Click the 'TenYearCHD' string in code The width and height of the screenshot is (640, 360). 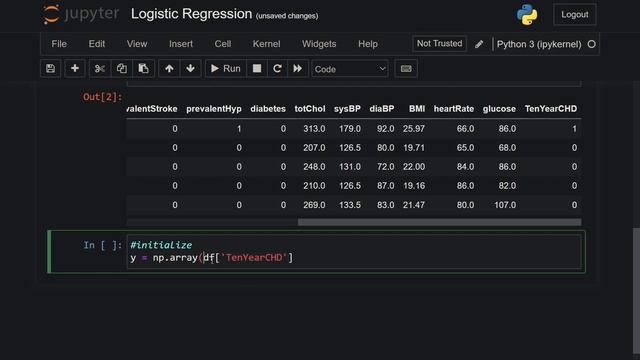[x=254, y=258]
